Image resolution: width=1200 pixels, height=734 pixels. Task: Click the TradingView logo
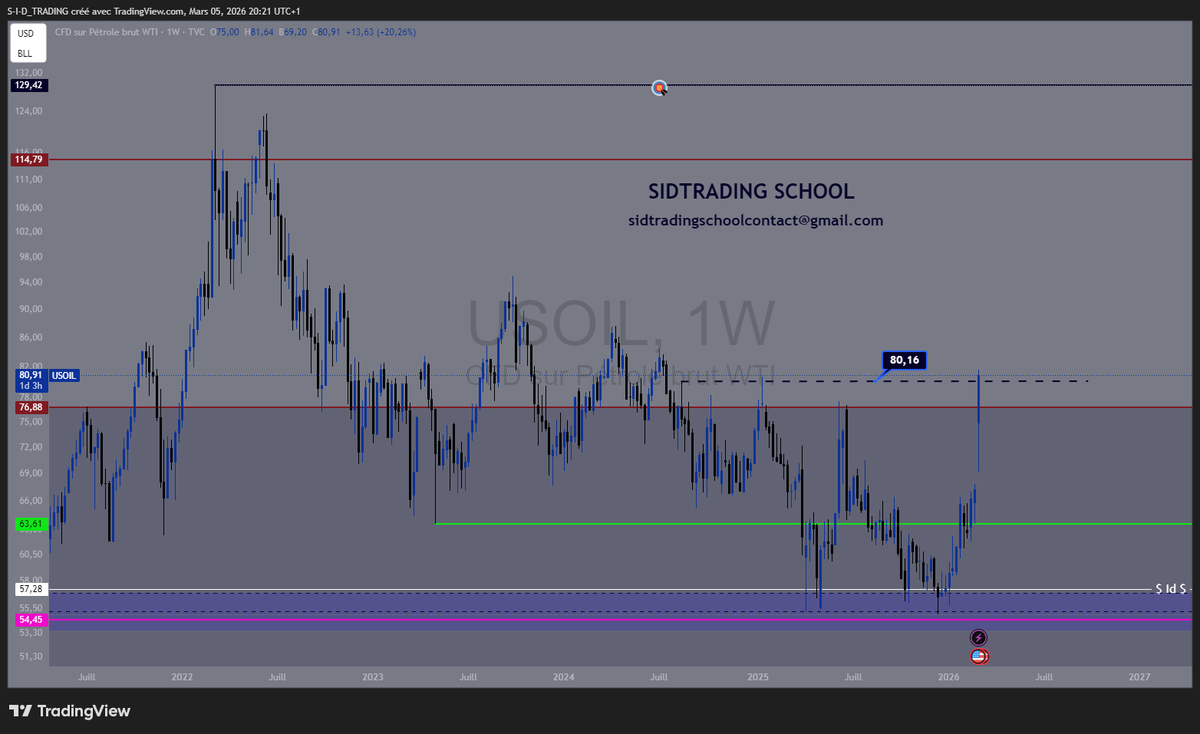[x=70, y=711]
